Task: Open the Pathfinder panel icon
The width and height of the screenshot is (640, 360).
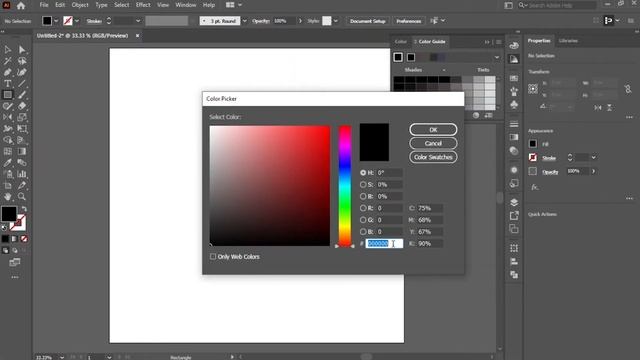Action: (x=514, y=275)
